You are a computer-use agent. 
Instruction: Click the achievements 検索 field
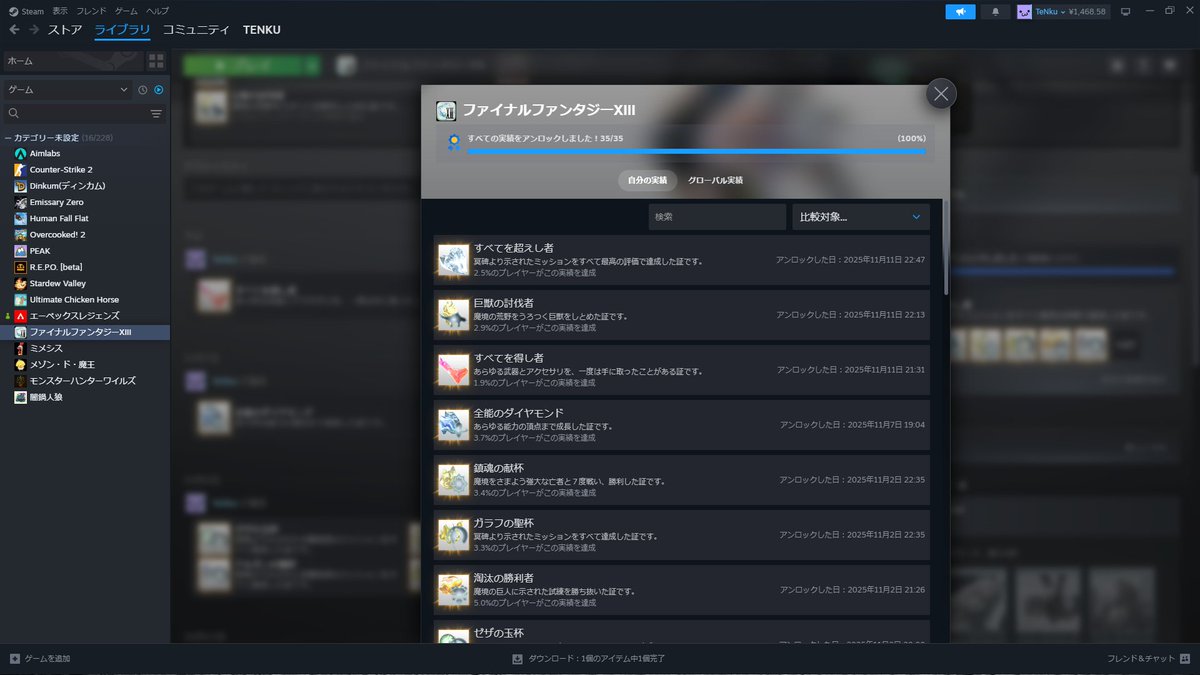tap(716, 216)
